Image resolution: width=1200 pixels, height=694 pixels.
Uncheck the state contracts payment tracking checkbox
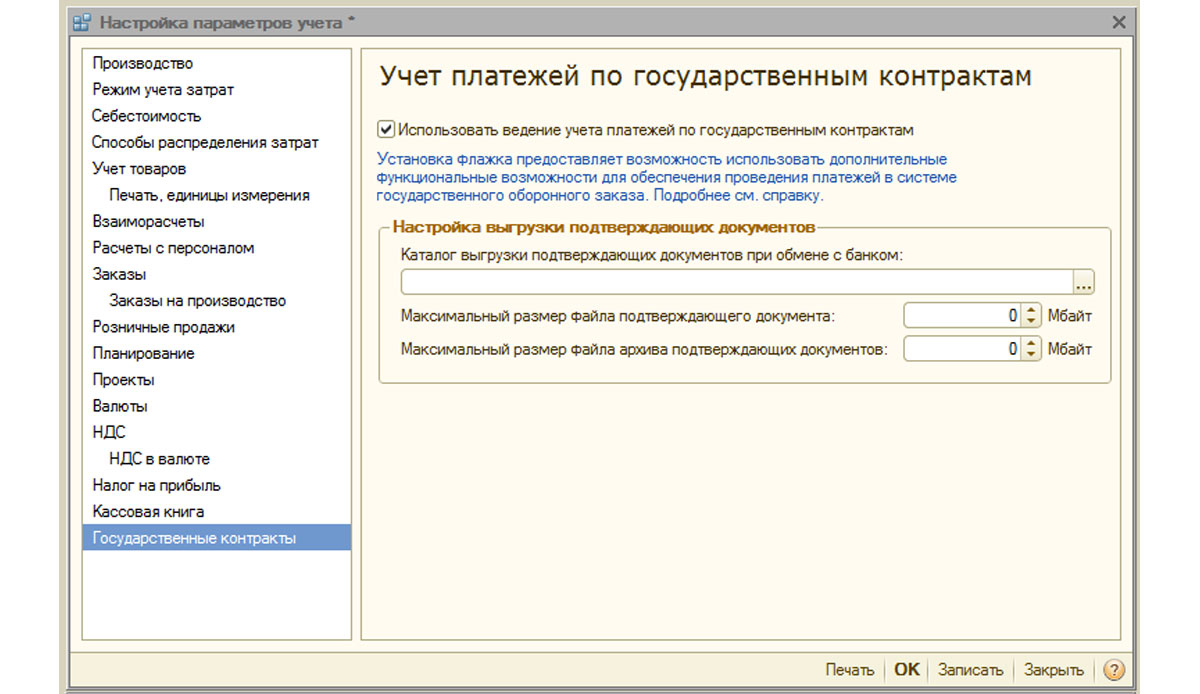(x=386, y=129)
